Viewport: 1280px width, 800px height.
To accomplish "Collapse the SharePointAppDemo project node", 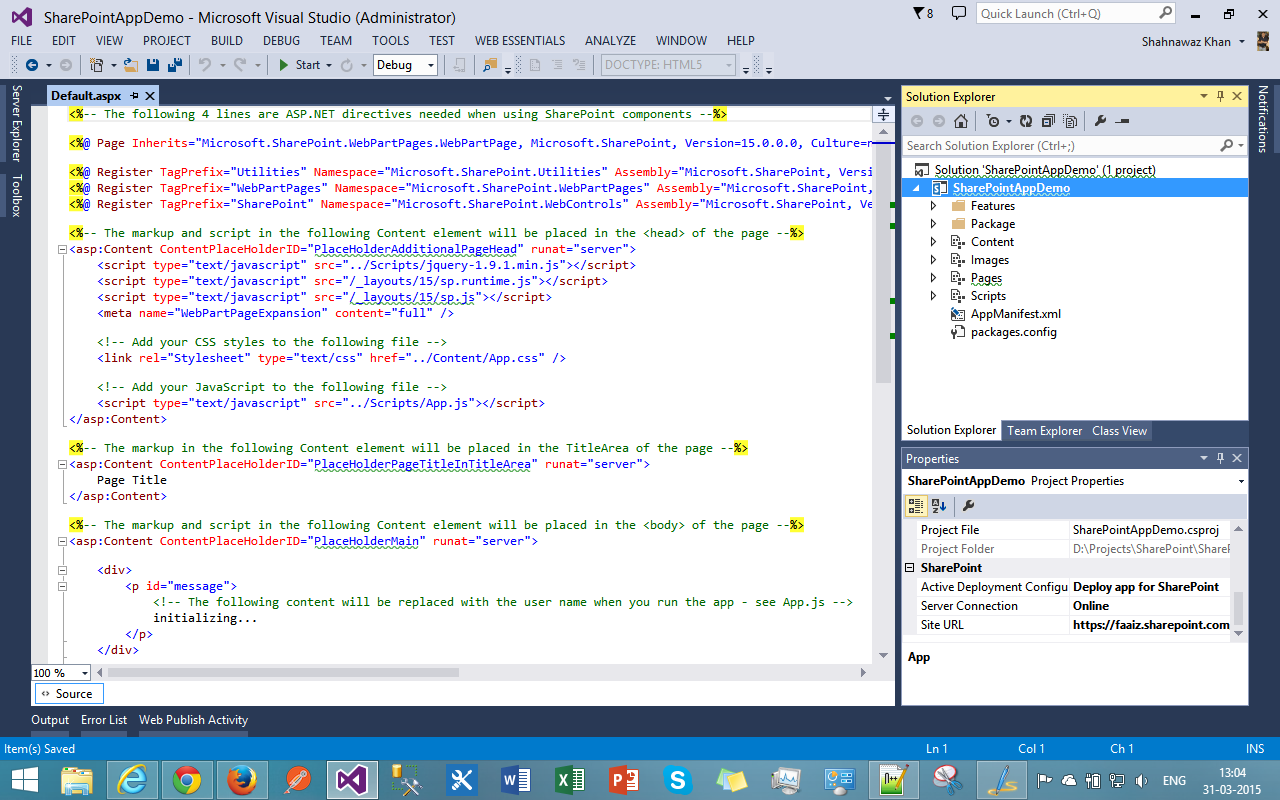I will (x=917, y=188).
